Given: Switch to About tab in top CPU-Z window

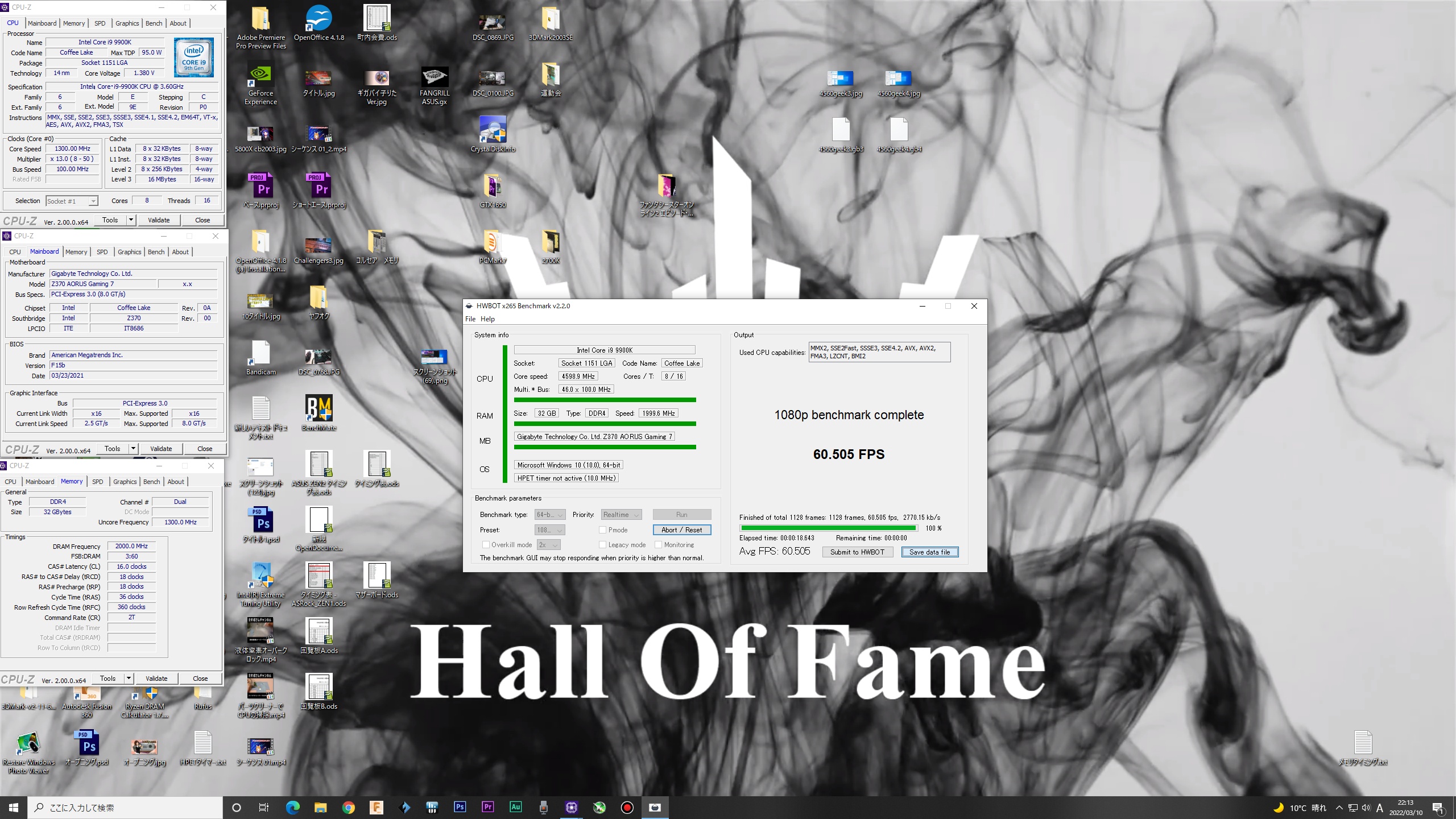Looking at the screenshot, I should (x=178, y=23).
